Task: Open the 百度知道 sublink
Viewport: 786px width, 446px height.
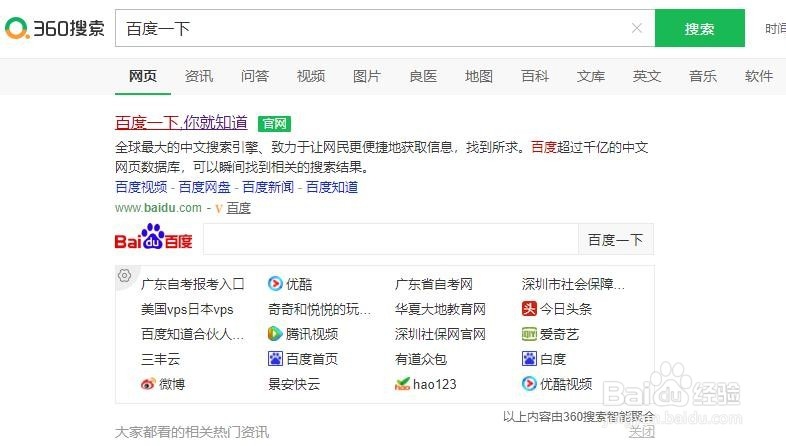Action: (x=332, y=187)
